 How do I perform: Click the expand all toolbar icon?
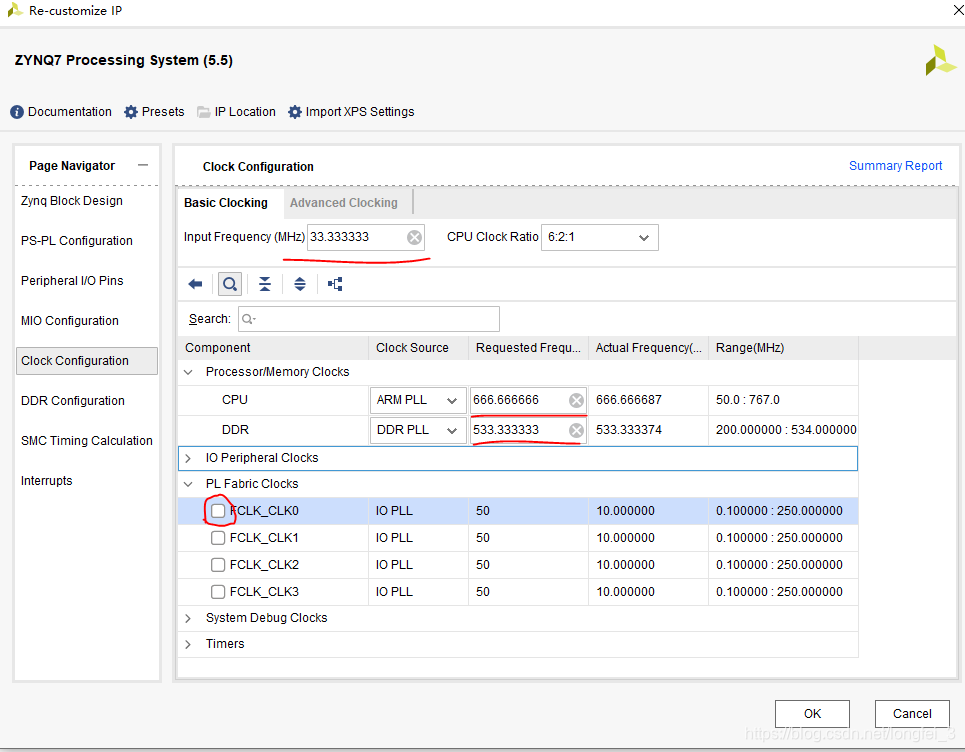300,284
